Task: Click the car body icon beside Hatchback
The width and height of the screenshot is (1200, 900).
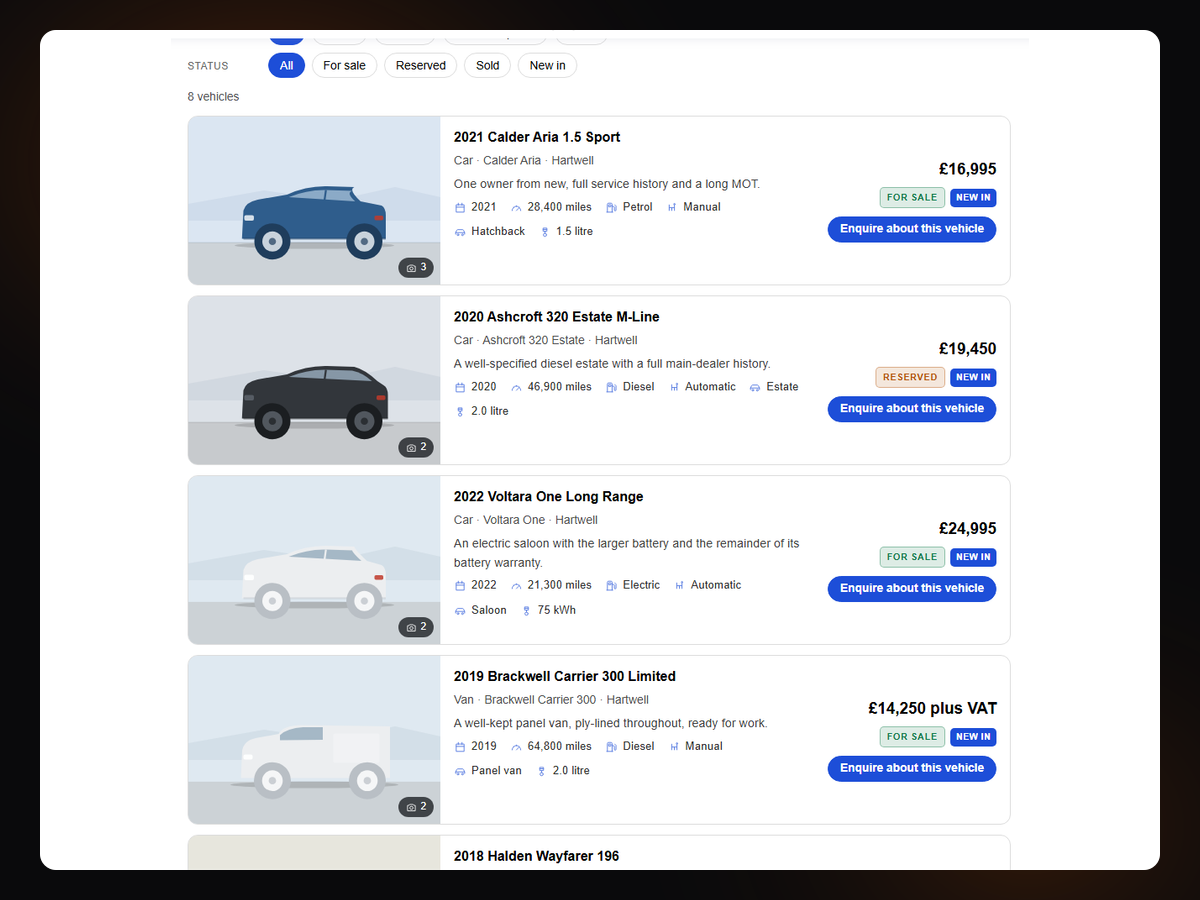Action: [x=460, y=232]
